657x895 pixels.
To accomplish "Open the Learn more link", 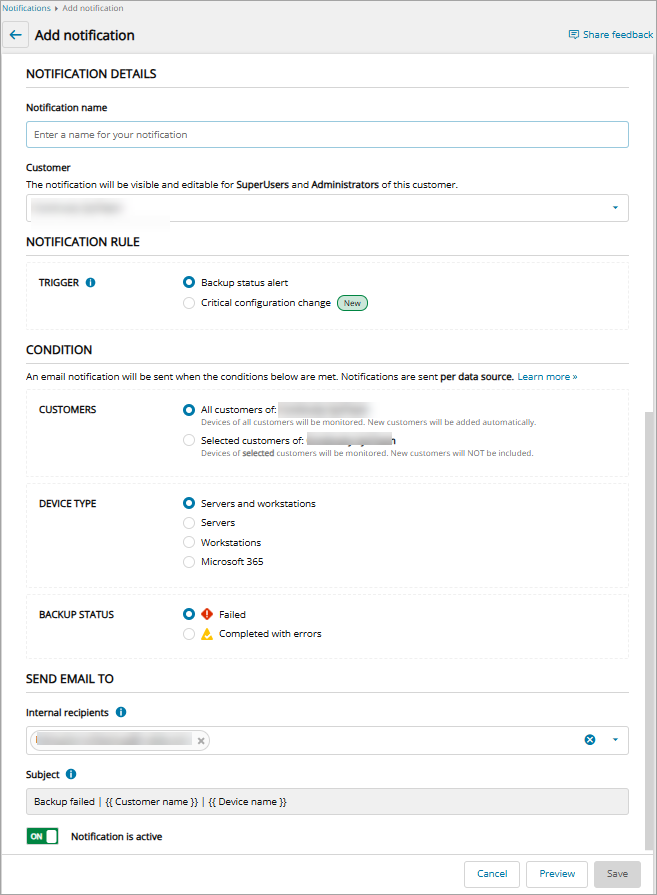I will tap(547, 377).
